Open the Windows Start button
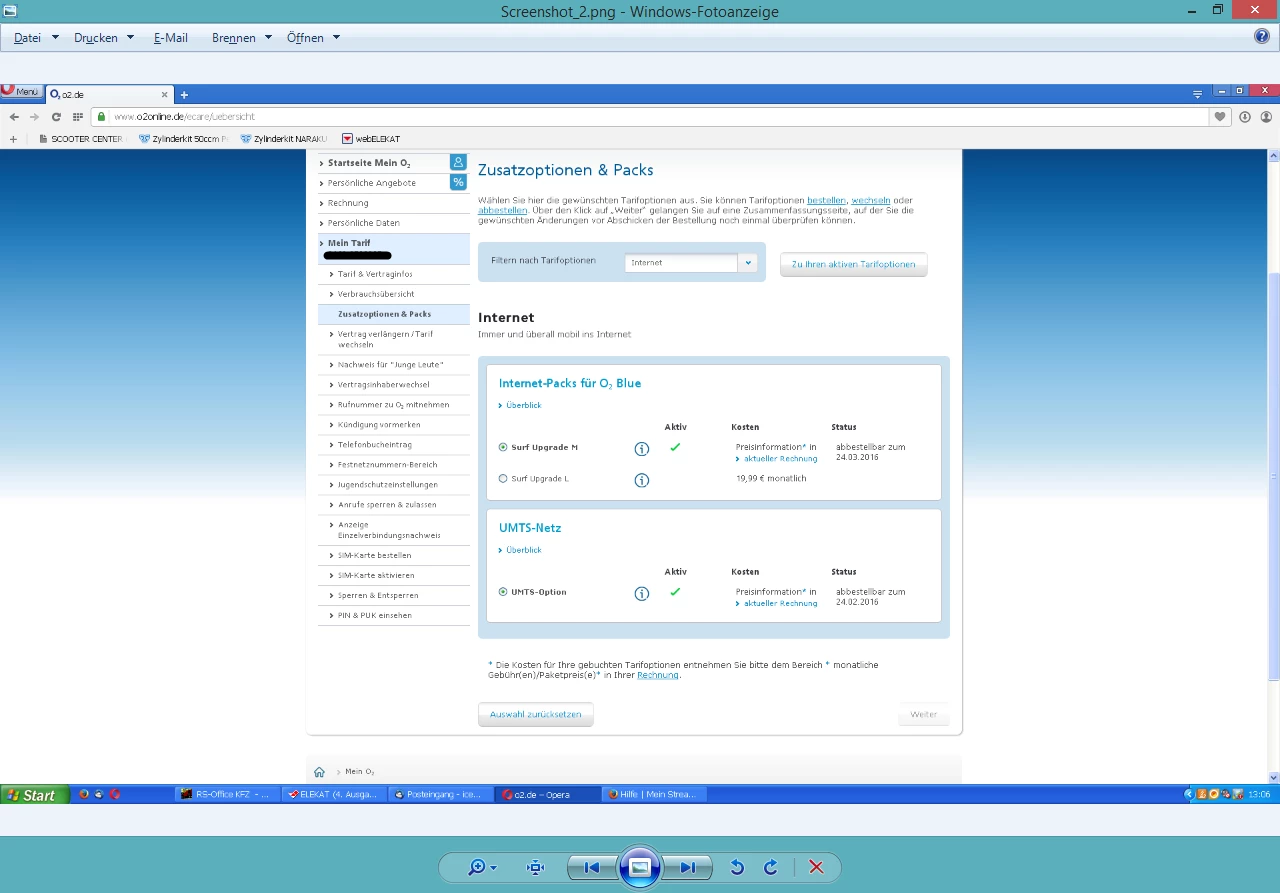The width and height of the screenshot is (1280, 893). pyautogui.click(x=35, y=795)
